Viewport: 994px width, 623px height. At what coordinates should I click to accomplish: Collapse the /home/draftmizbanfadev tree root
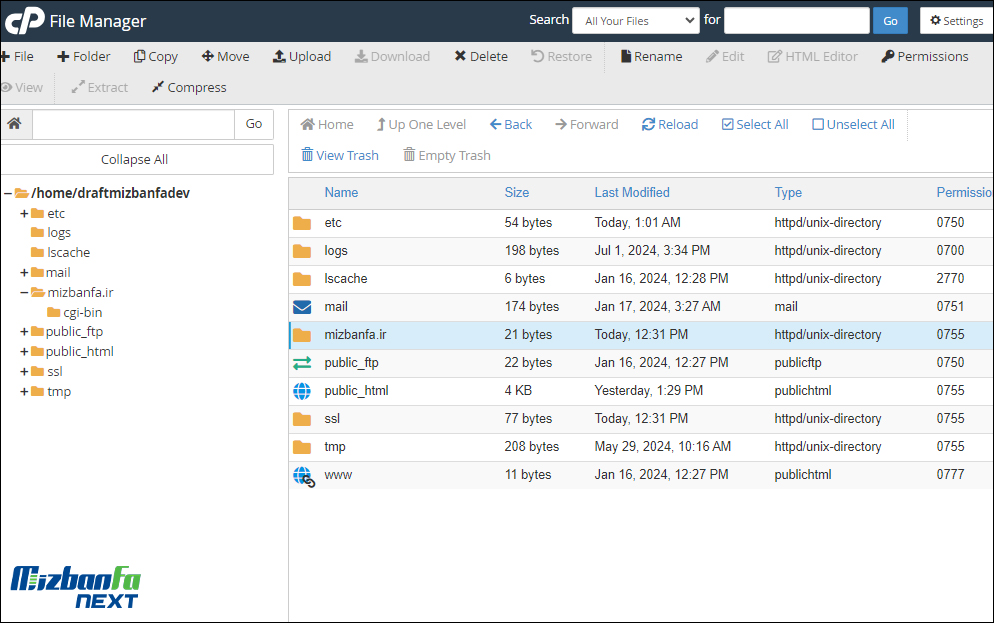point(8,193)
